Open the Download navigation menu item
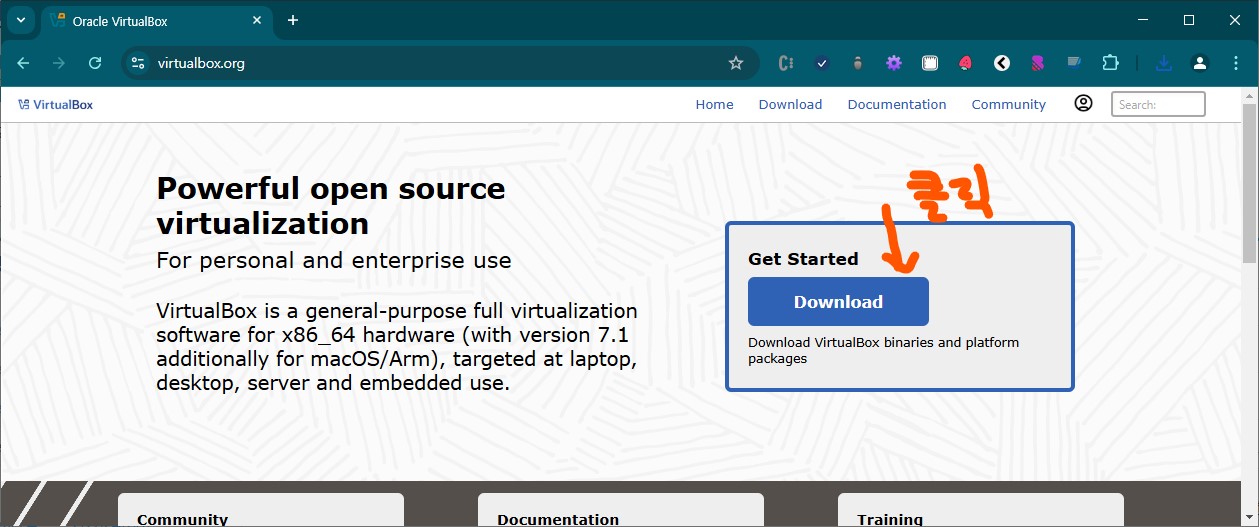This screenshot has width=1259, height=527. (x=790, y=104)
